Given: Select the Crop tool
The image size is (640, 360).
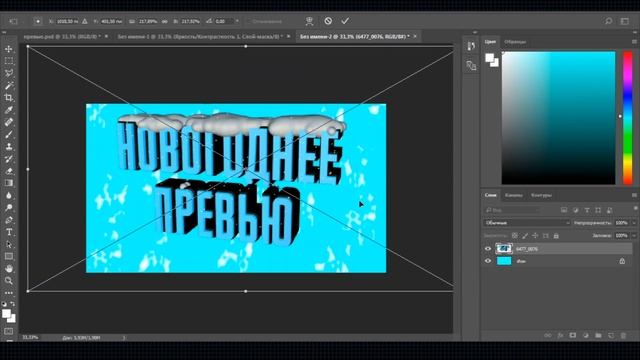Looking at the screenshot, I should coord(9,98).
